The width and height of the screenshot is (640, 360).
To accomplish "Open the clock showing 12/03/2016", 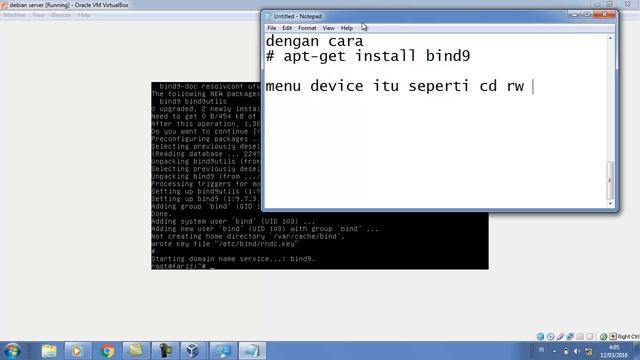I will [x=614, y=351].
